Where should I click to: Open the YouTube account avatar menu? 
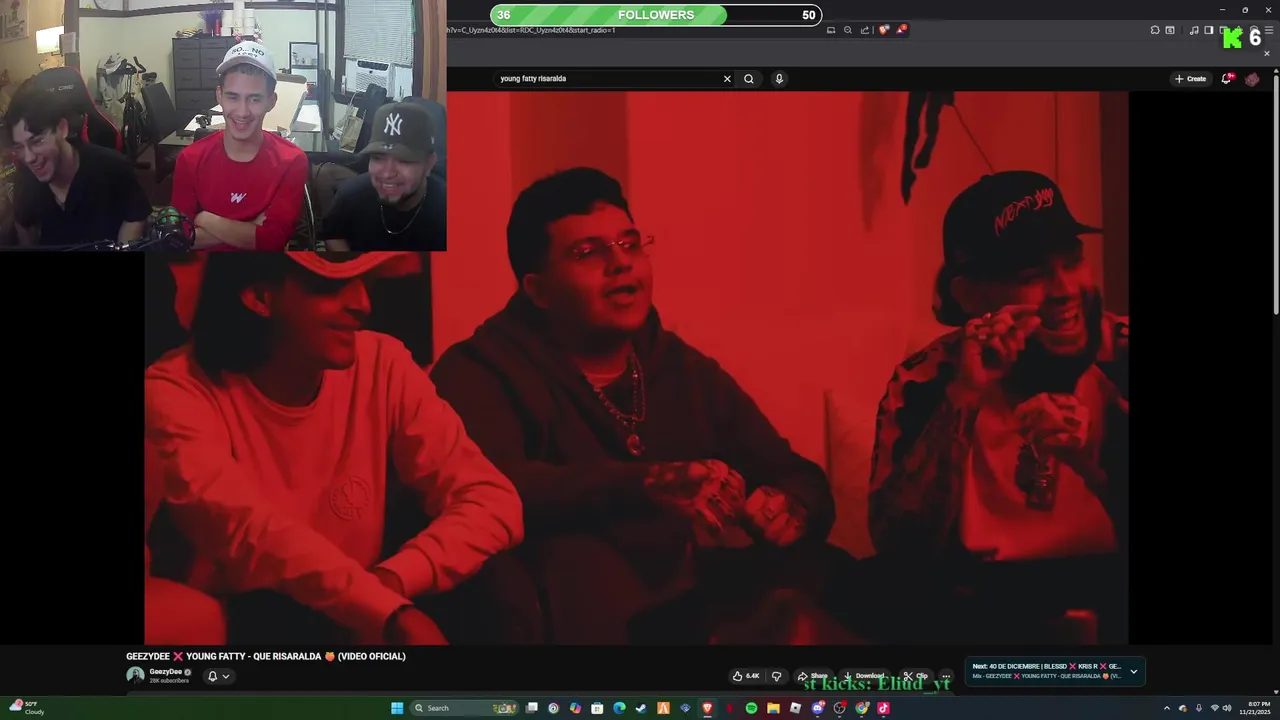(1252, 79)
